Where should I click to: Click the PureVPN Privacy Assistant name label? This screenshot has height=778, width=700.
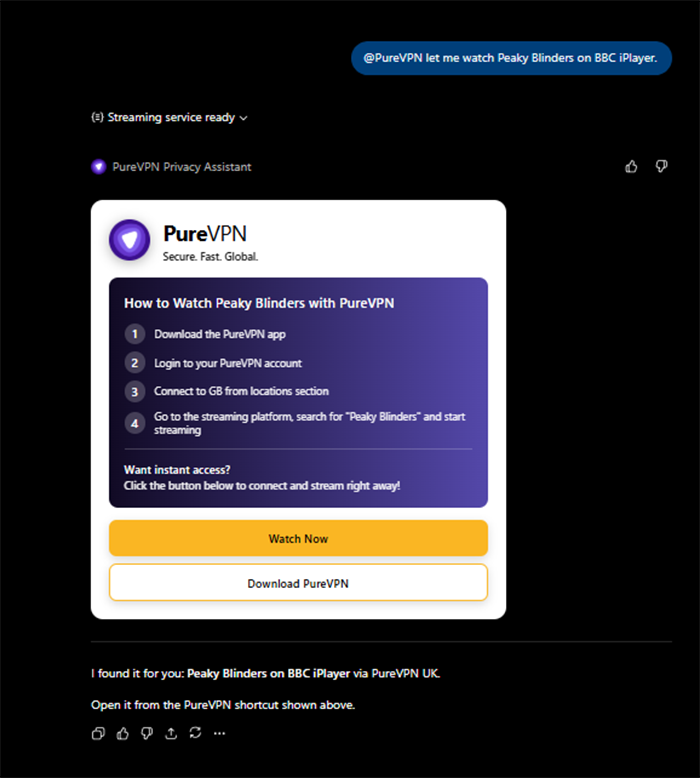pos(182,167)
